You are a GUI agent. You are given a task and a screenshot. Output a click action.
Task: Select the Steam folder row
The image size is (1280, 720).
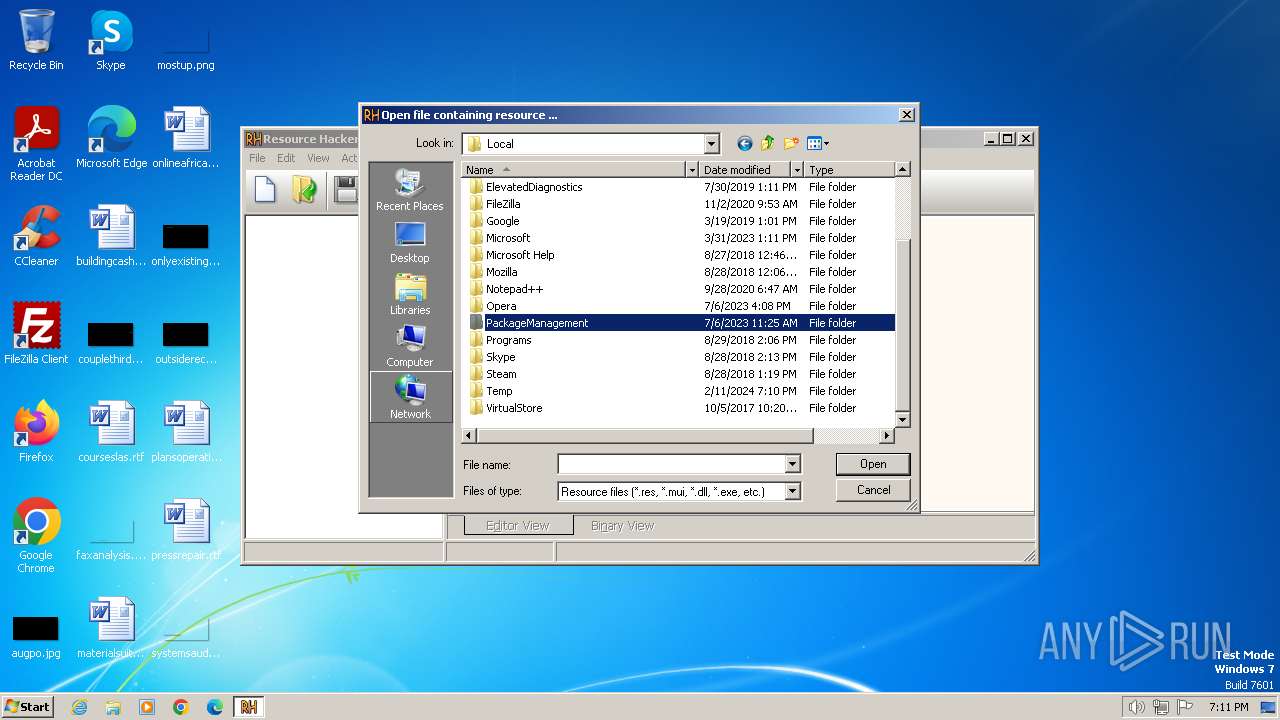click(x=679, y=374)
